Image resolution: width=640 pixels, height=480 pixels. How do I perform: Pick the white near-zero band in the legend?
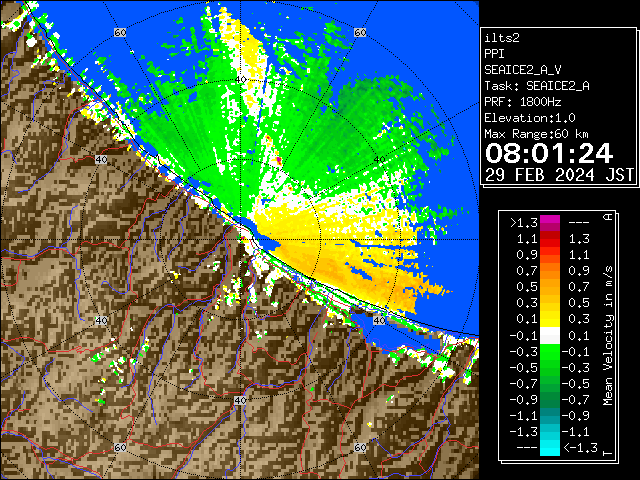point(550,336)
